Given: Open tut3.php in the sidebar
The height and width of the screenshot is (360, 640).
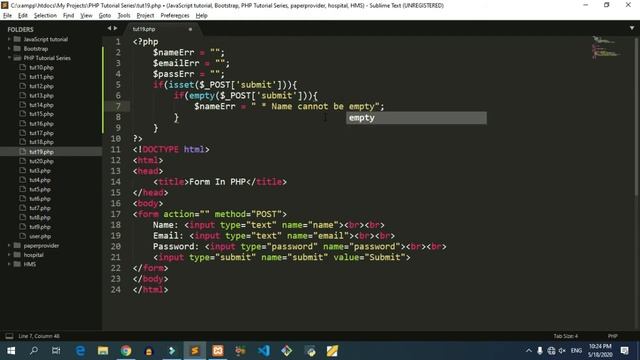Looking at the screenshot, I should point(40,170).
